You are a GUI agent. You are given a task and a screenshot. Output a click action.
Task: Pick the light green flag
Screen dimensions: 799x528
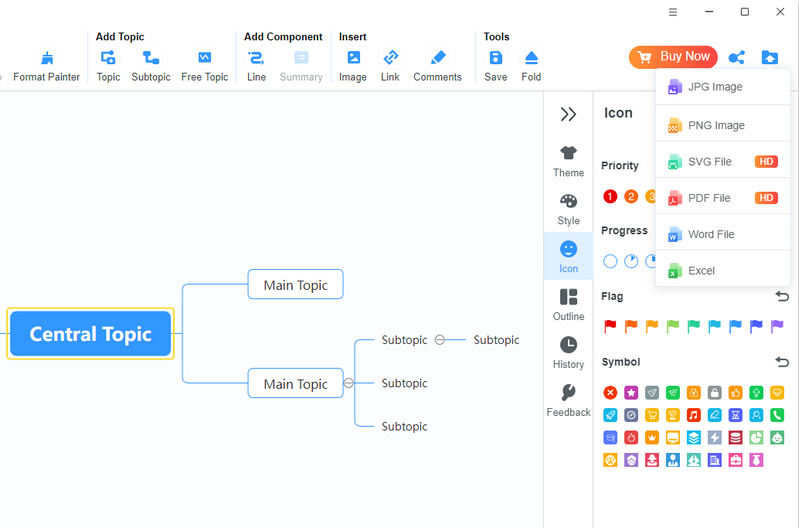[x=673, y=326]
